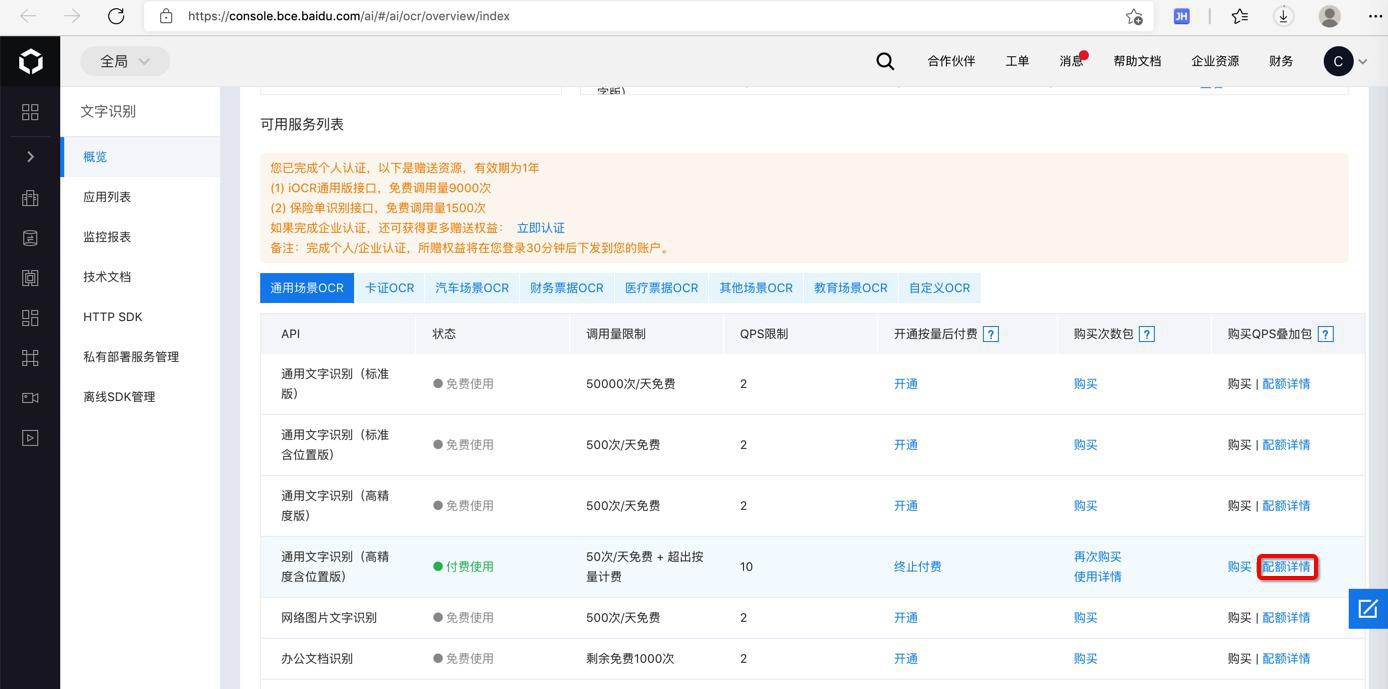Click the help icon next to 开通按量后付费
Screen dimensions: 1388x689
click(x=991, y=334)
